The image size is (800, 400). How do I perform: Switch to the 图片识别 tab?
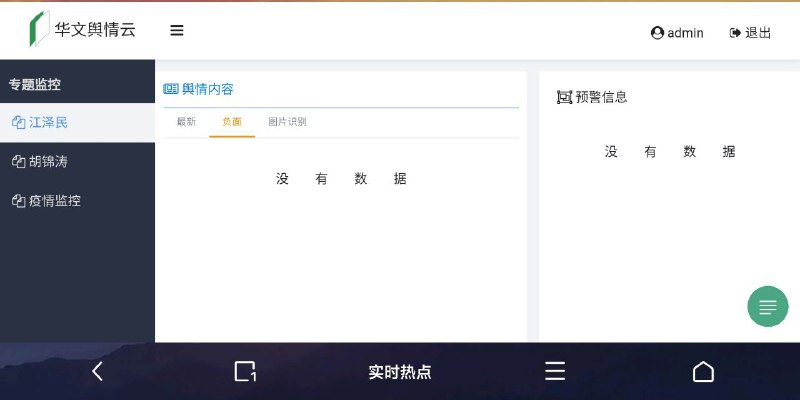point(287,122)
